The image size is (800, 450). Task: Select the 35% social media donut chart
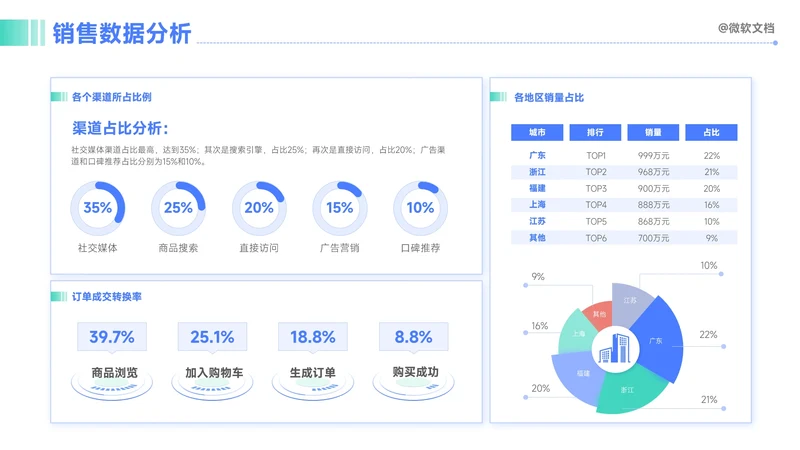click(98, 208)
